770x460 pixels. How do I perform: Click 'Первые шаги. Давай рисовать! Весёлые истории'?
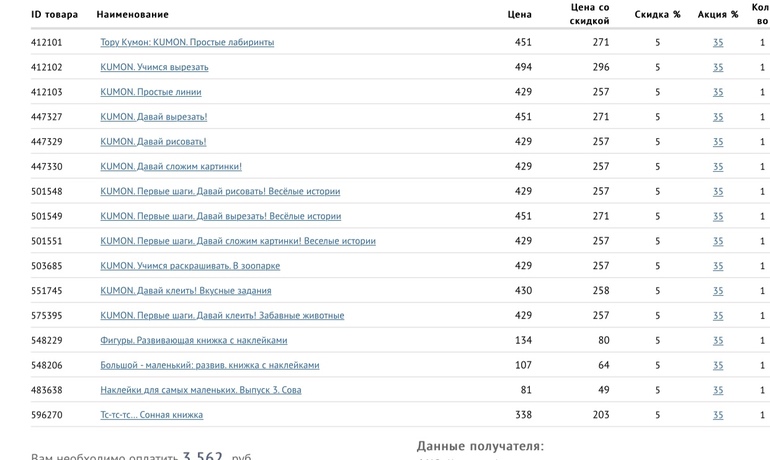(x=220, y=191)
